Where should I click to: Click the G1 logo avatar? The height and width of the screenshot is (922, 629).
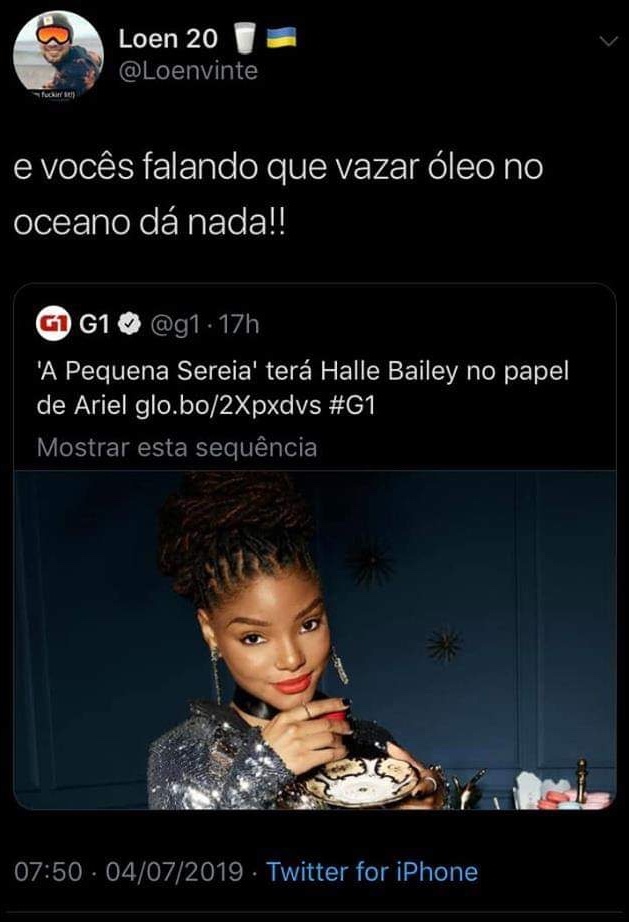pos(53,323)
